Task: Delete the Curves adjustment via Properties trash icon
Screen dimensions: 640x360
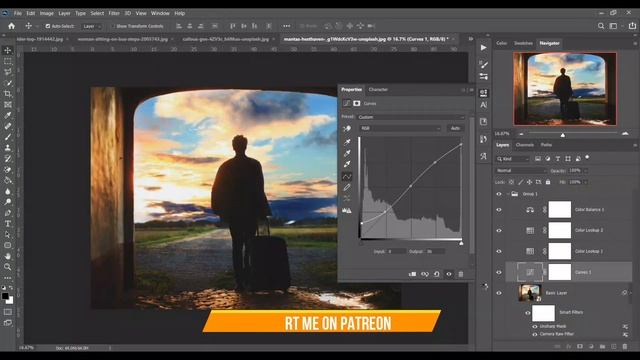Action: tap(461, 274)
